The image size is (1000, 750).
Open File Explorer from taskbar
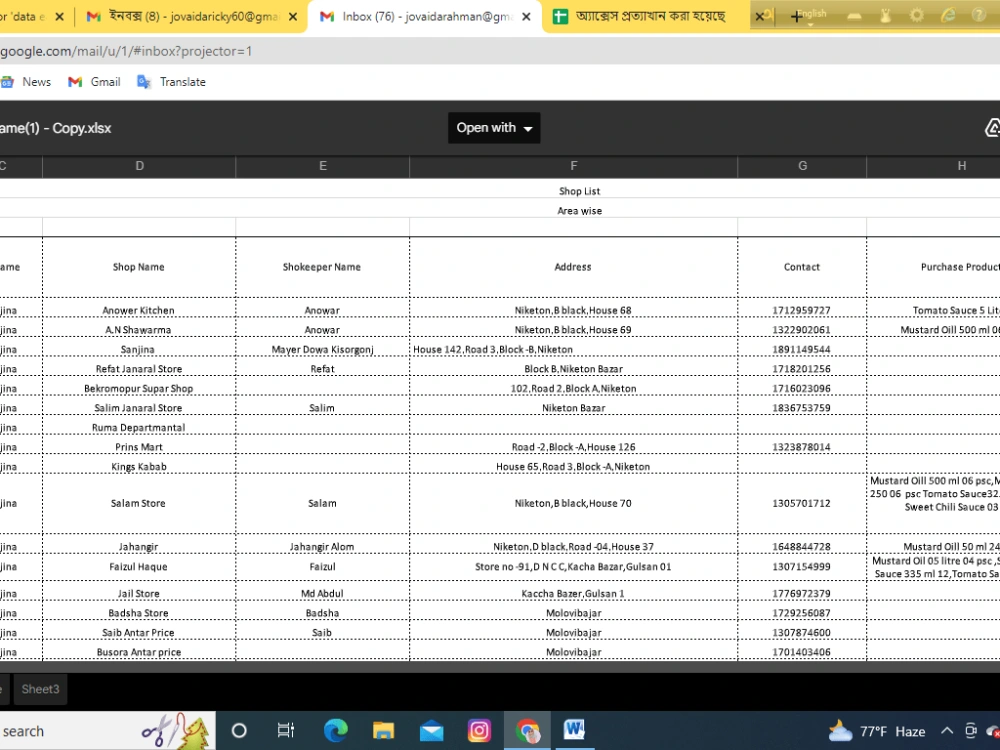[383, 730]
